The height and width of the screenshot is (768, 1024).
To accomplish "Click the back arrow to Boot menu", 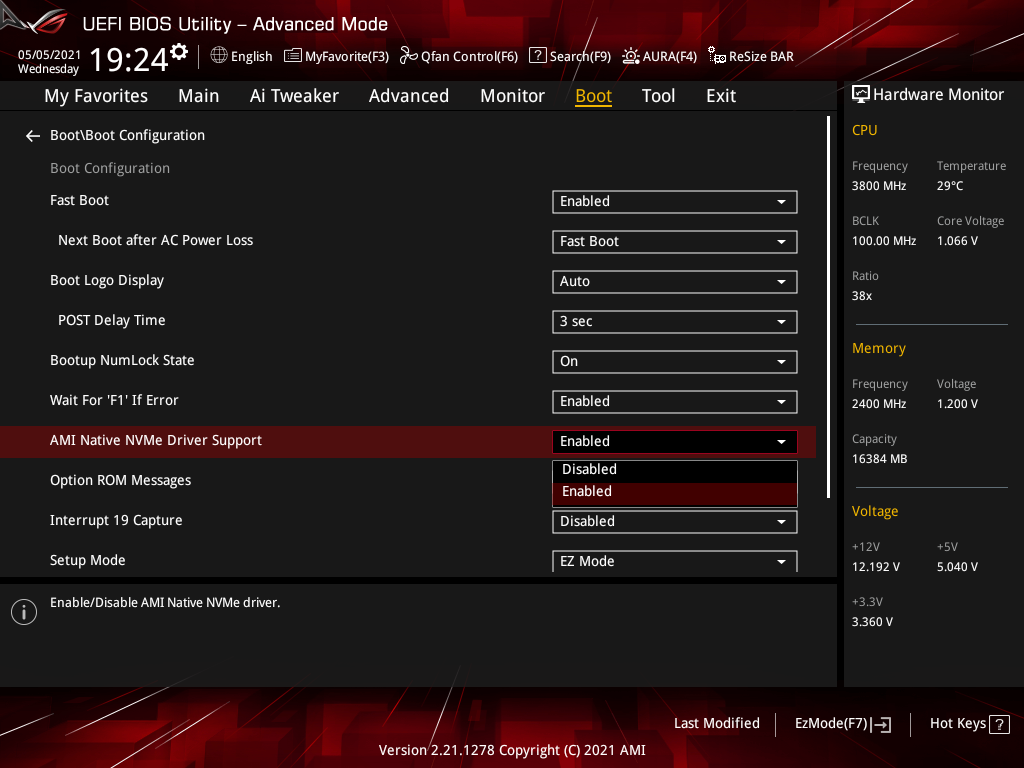I will [x=33, y=136].
